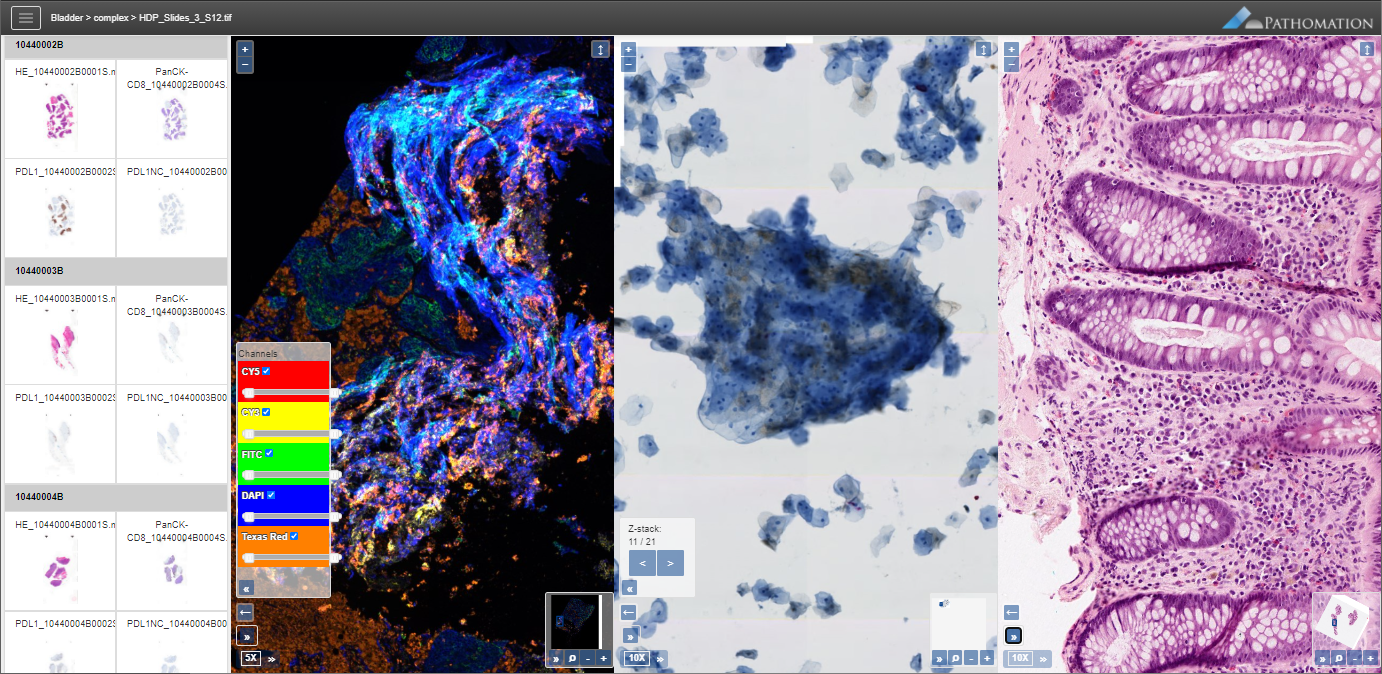Zoom in on the fluorescence viewer

pos(245,48)
